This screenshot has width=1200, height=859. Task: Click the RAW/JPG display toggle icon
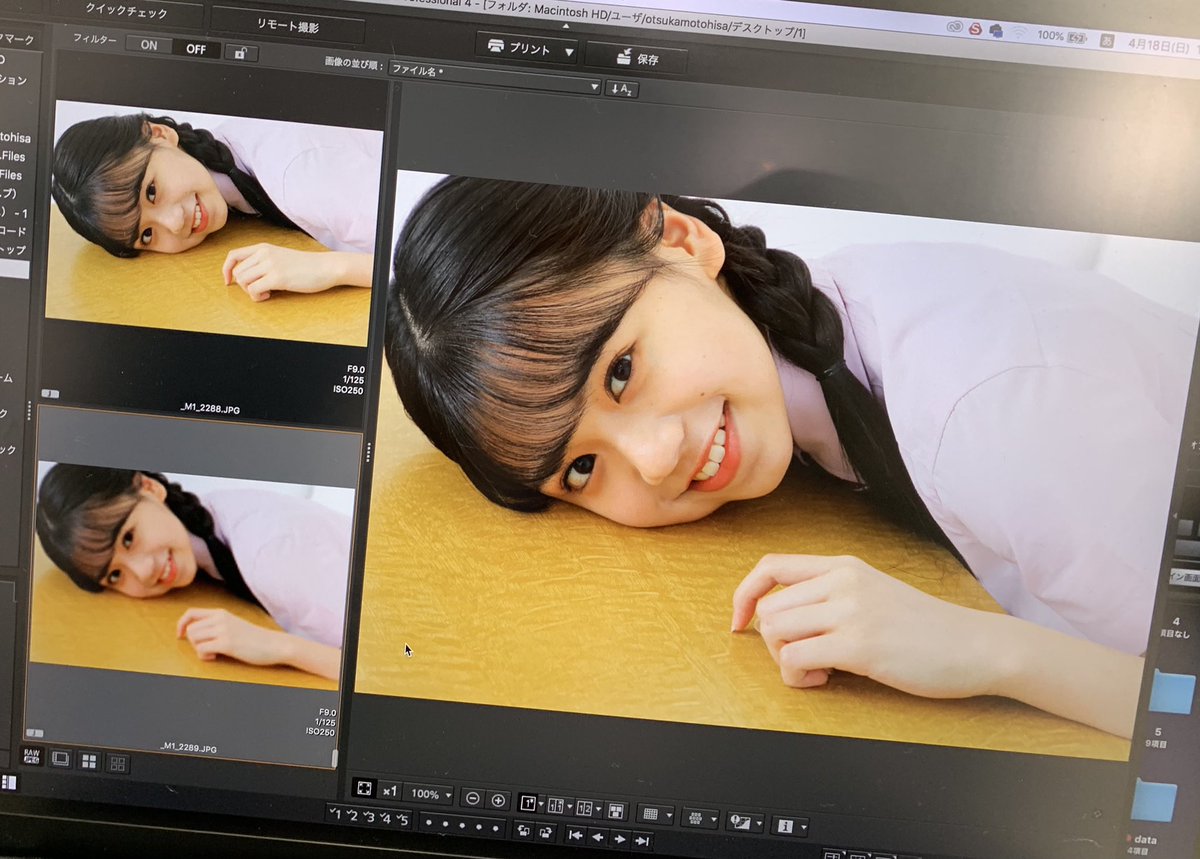coord(31,757)
